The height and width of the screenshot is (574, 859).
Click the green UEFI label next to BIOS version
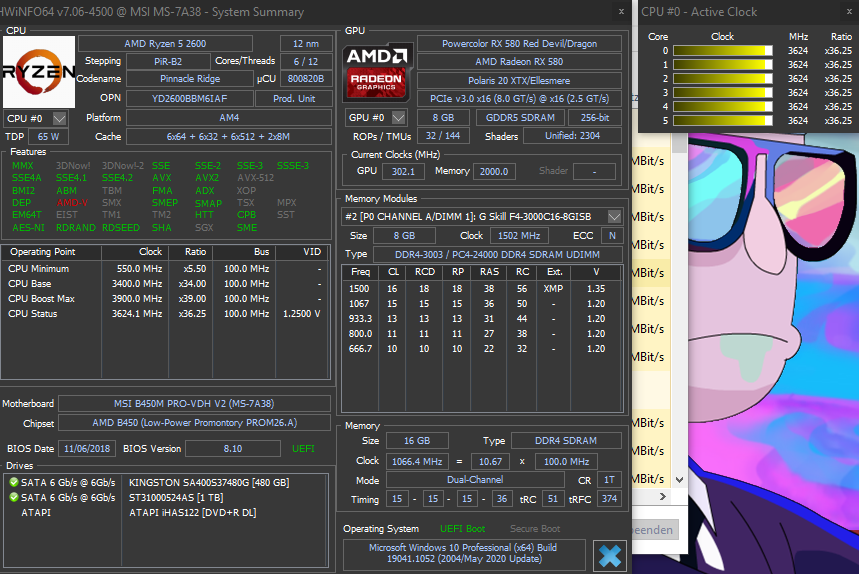(x=303, y=449)
